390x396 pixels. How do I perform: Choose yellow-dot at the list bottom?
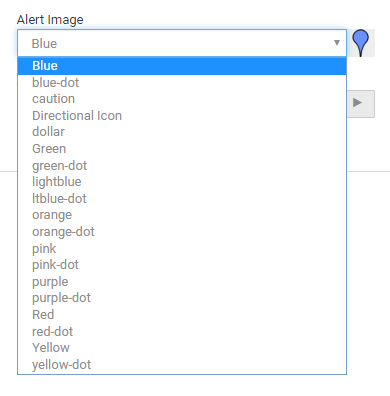click(x=182, y=365)
